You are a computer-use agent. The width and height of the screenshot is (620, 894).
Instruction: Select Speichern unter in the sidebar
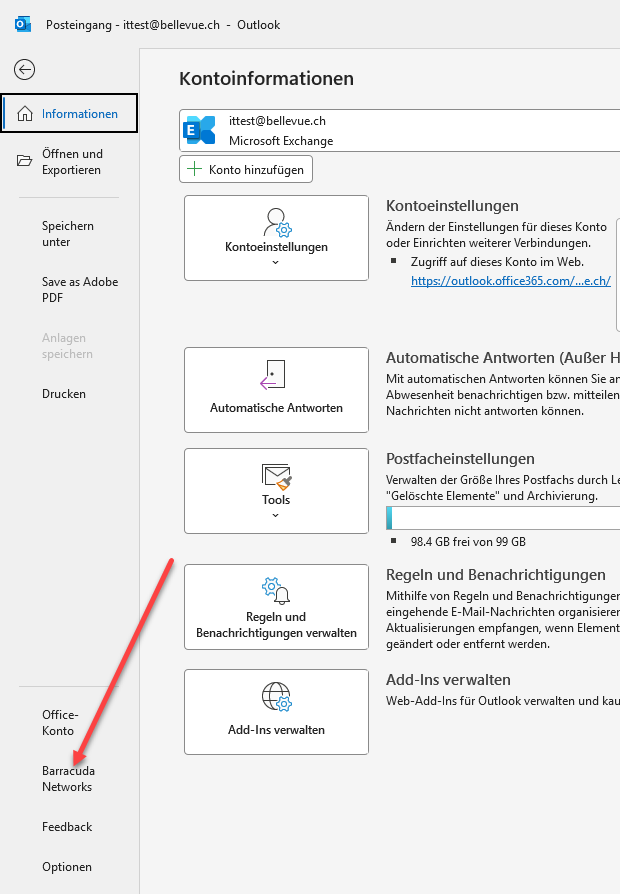pos(69,234)
